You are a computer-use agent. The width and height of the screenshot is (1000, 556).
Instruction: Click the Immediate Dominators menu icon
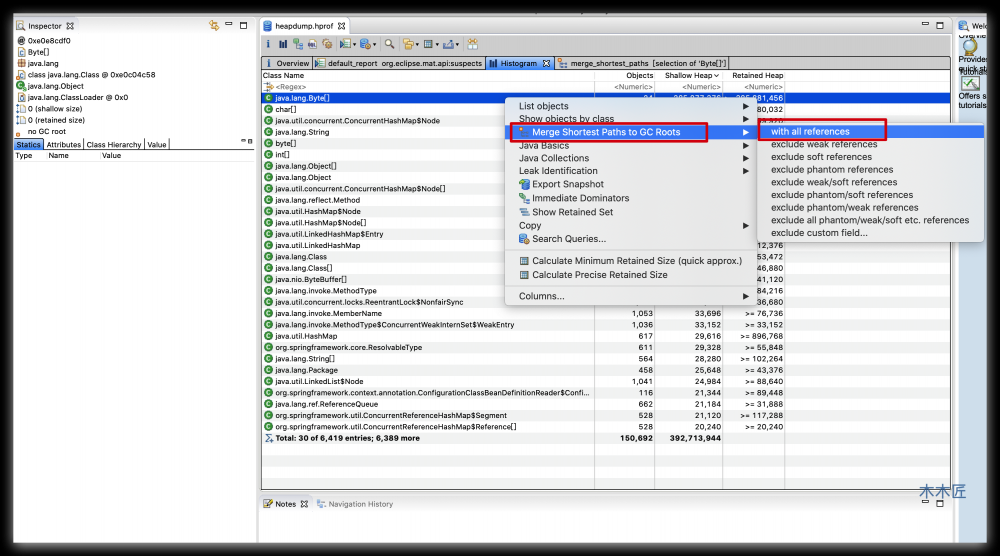tap(524, 198)
